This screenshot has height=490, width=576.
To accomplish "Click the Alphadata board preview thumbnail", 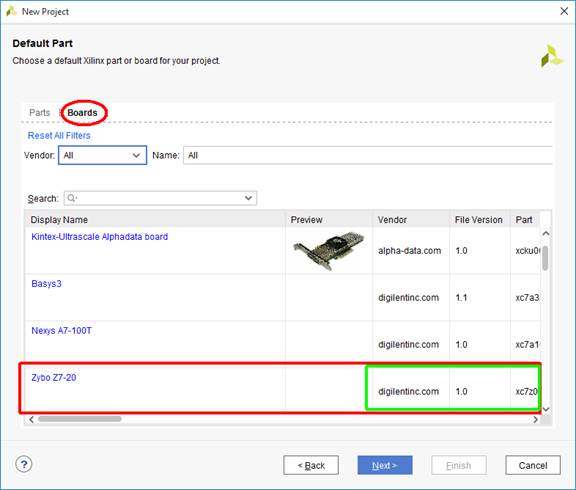I will pos(329,251).
